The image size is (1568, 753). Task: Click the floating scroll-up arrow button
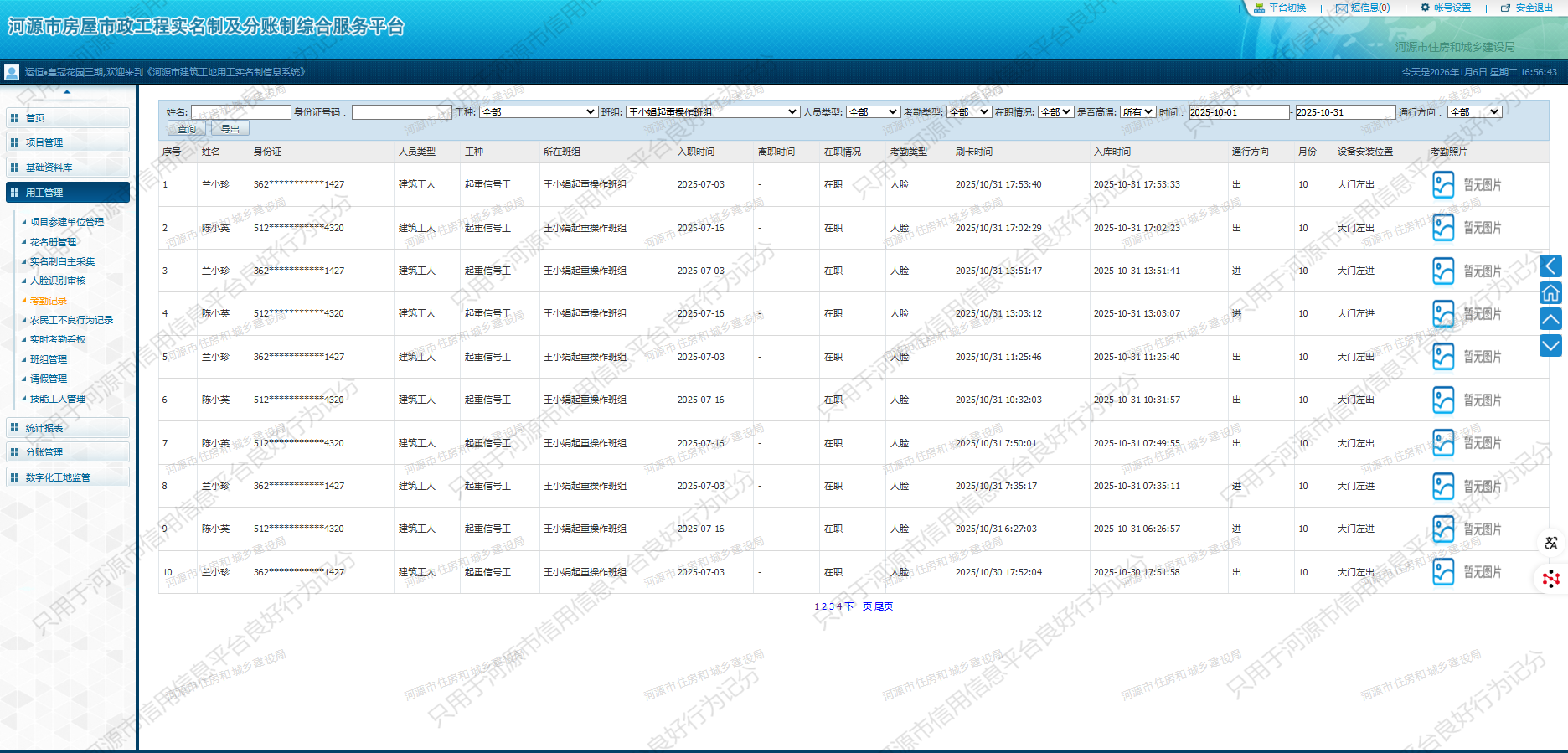1550,318
